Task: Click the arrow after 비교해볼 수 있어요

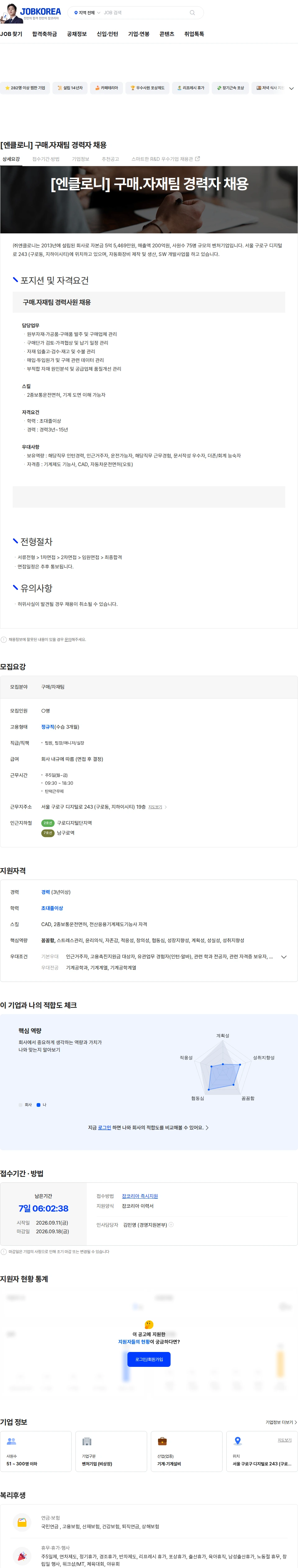Action: tap(207, 1128)
